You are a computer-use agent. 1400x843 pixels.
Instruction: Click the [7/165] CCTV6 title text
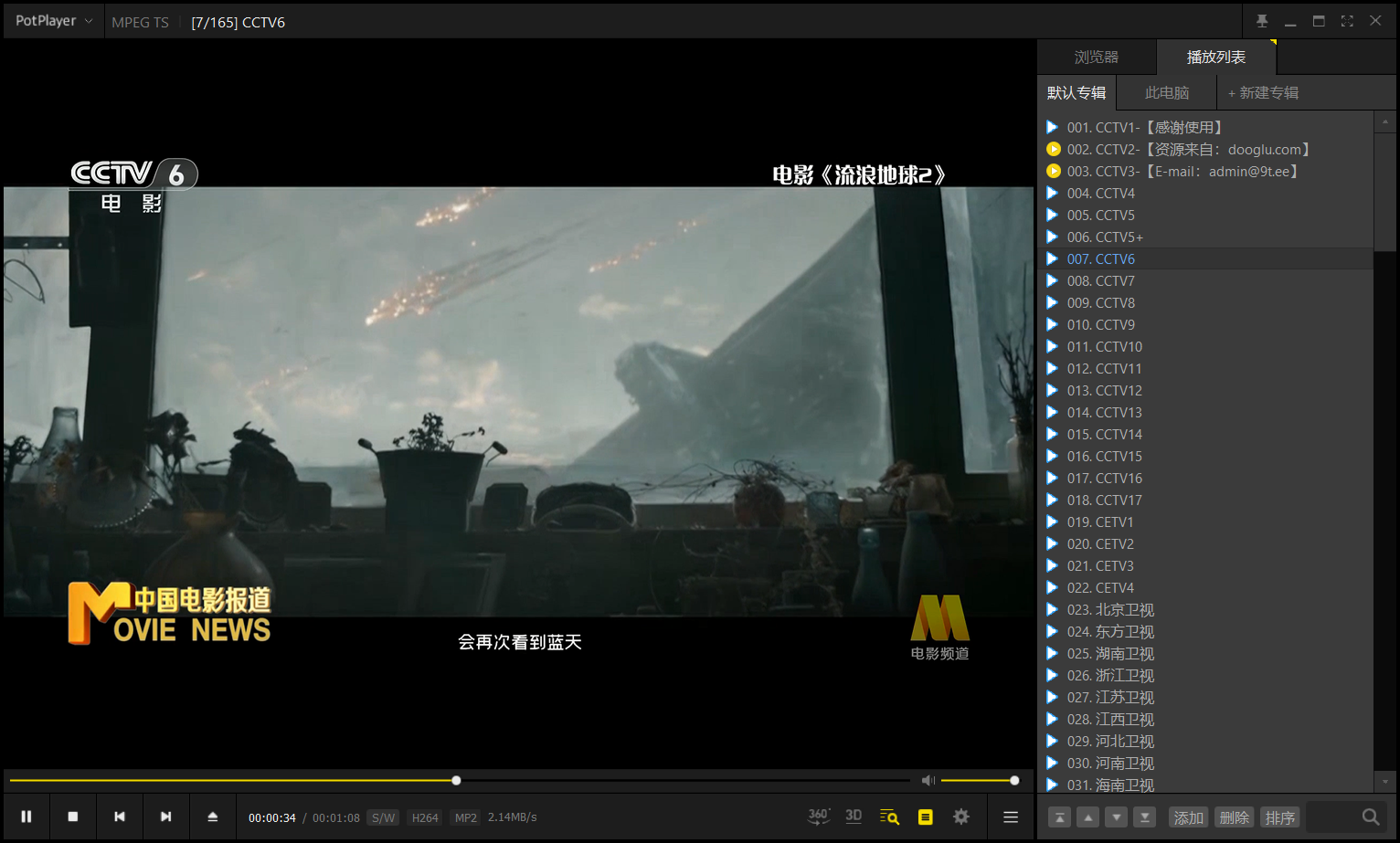pos(238,22)
